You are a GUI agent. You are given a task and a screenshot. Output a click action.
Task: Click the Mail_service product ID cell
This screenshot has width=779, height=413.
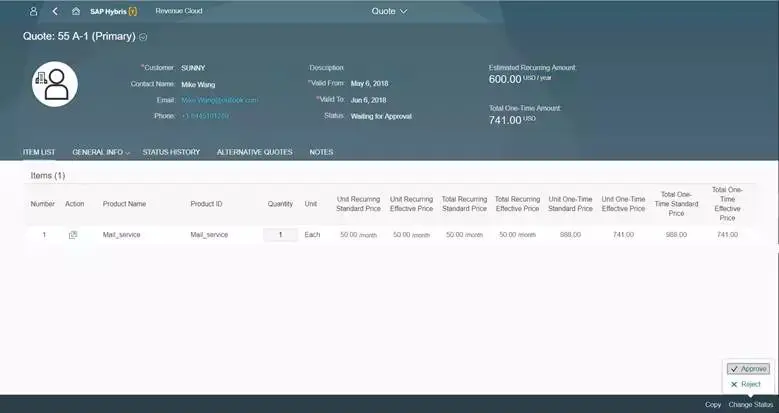pyautogui.click(x=209, y=235)
